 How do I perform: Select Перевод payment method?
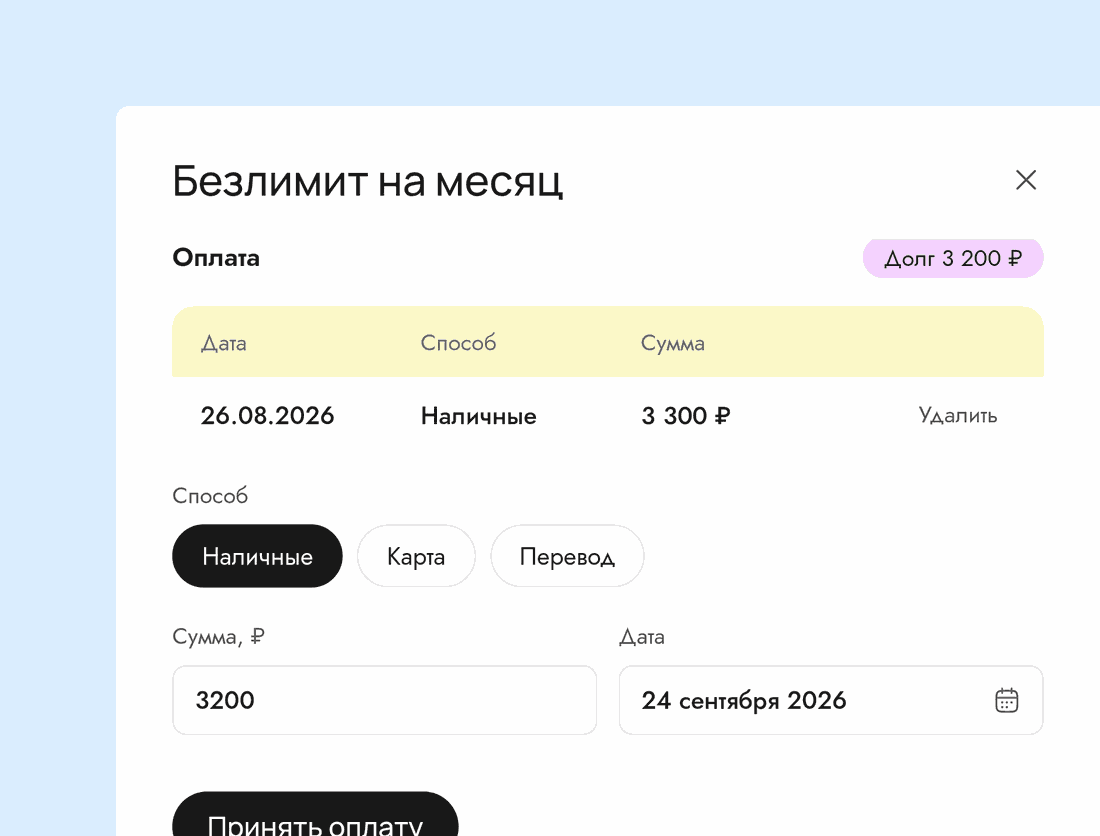pos(567,556)
